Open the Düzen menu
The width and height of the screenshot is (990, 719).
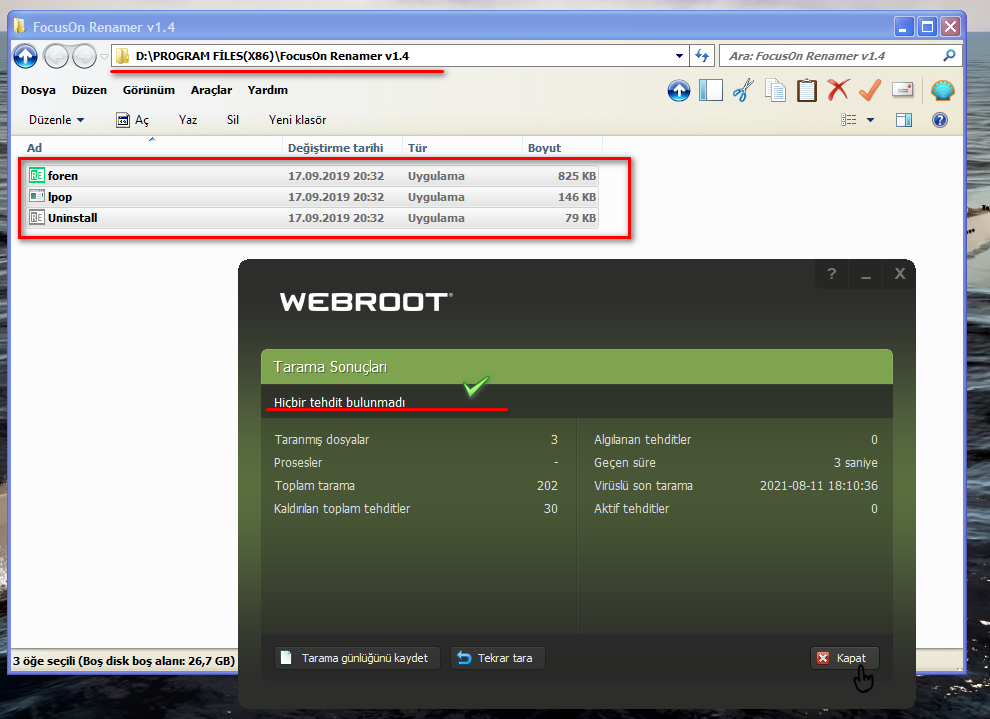[x=89, y=90]
